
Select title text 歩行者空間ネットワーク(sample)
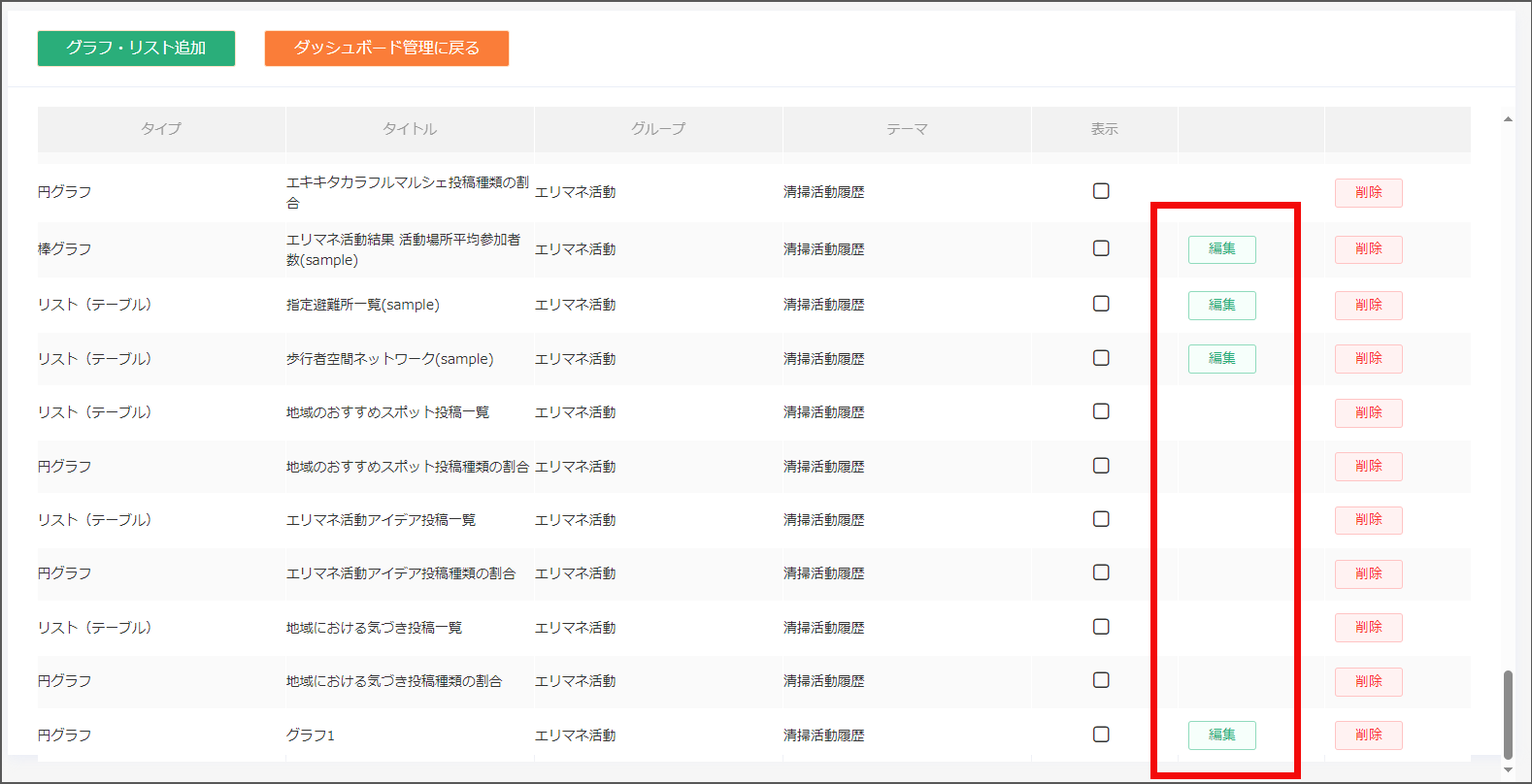click(x=390, y=359)
